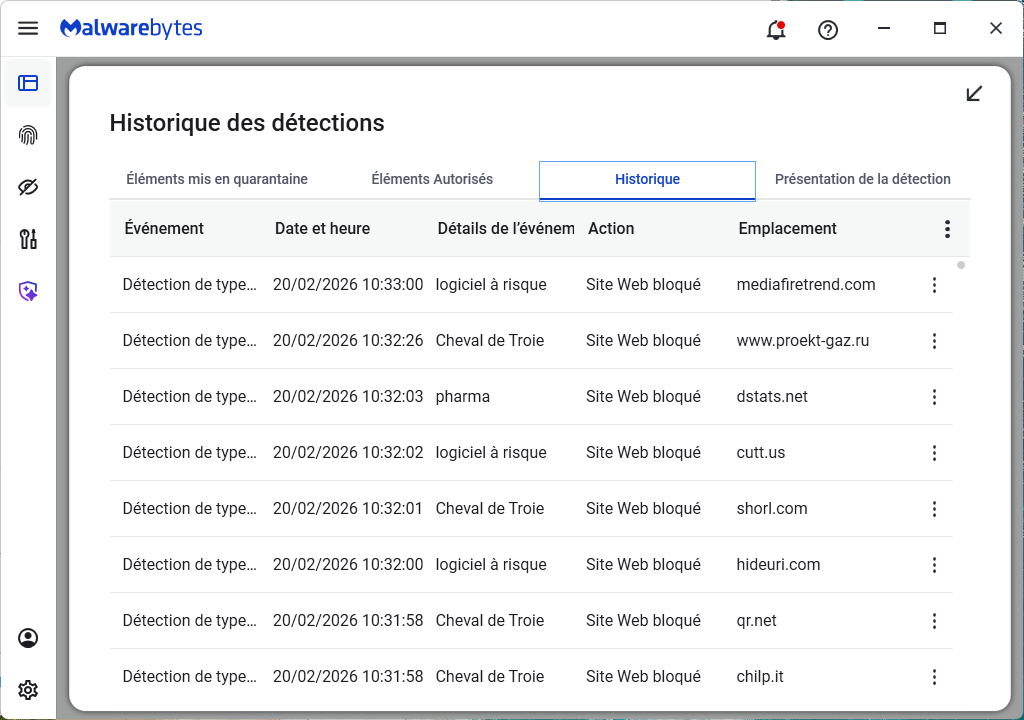Open options menu for mediafiretrend.com row
1024x720 pixels.
point(934,285)
